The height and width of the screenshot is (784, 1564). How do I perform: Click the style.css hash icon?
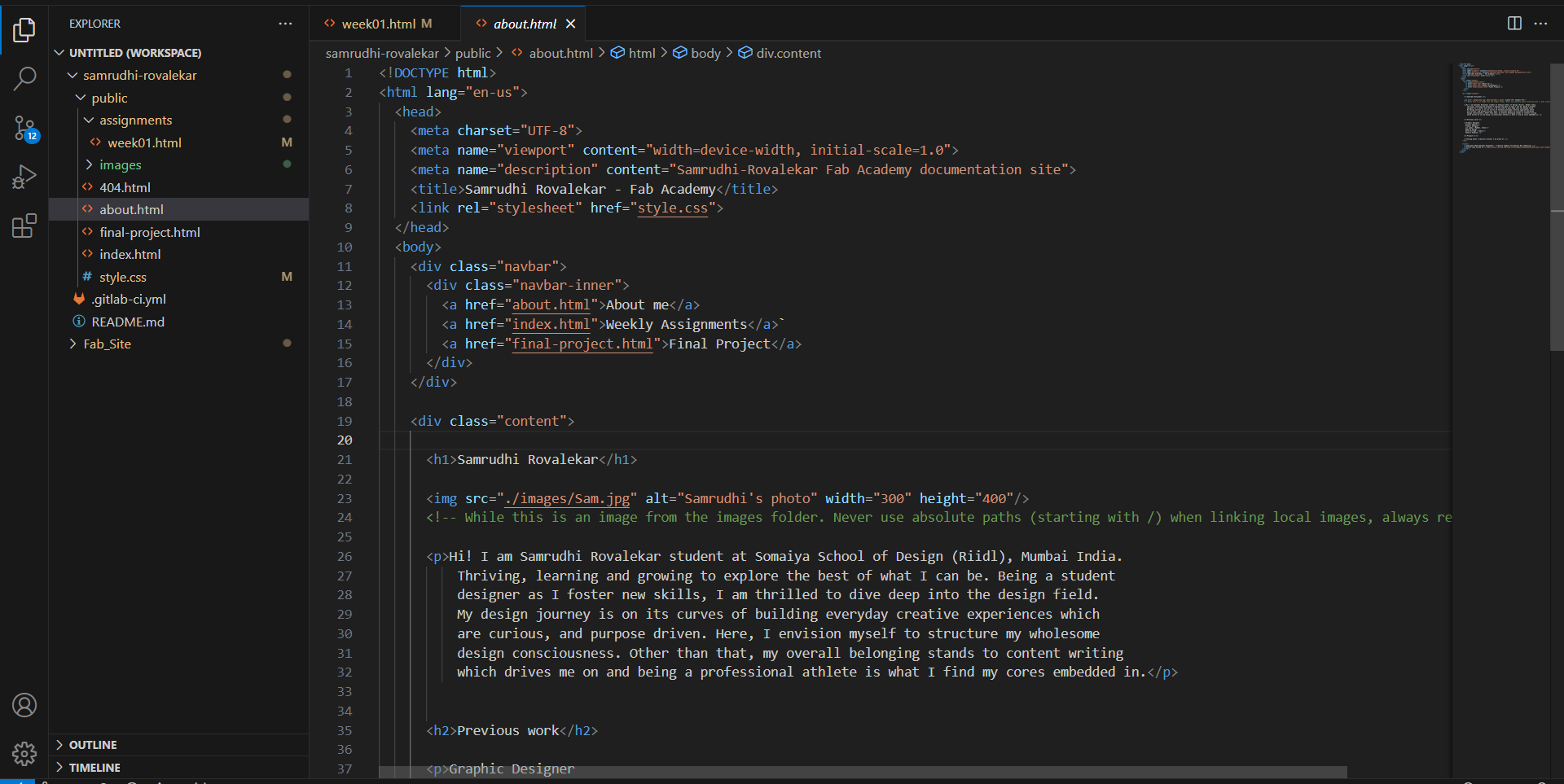tap(87, 277)
